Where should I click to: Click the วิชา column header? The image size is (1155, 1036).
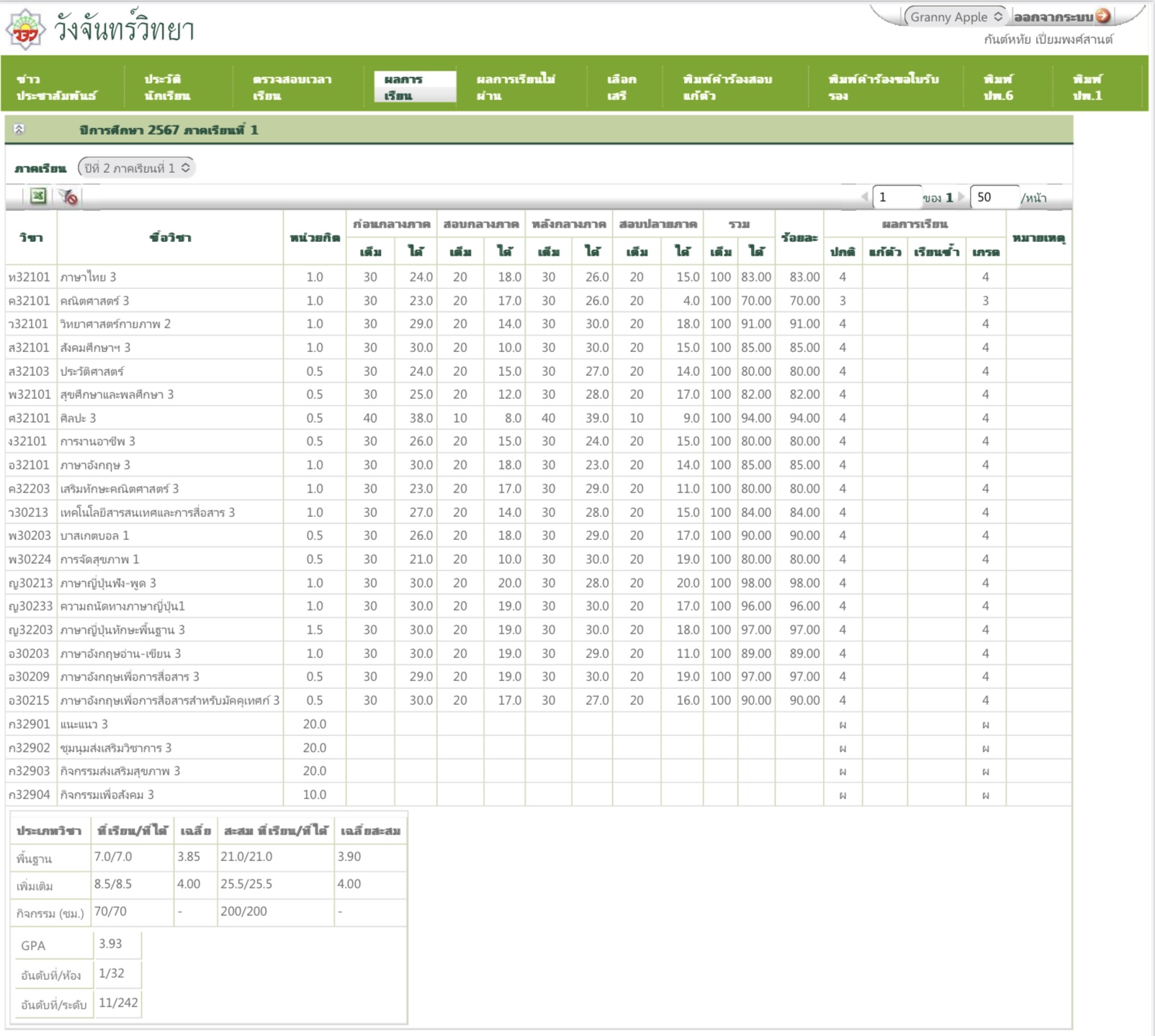pyautogui.click(x=31, y=238)
